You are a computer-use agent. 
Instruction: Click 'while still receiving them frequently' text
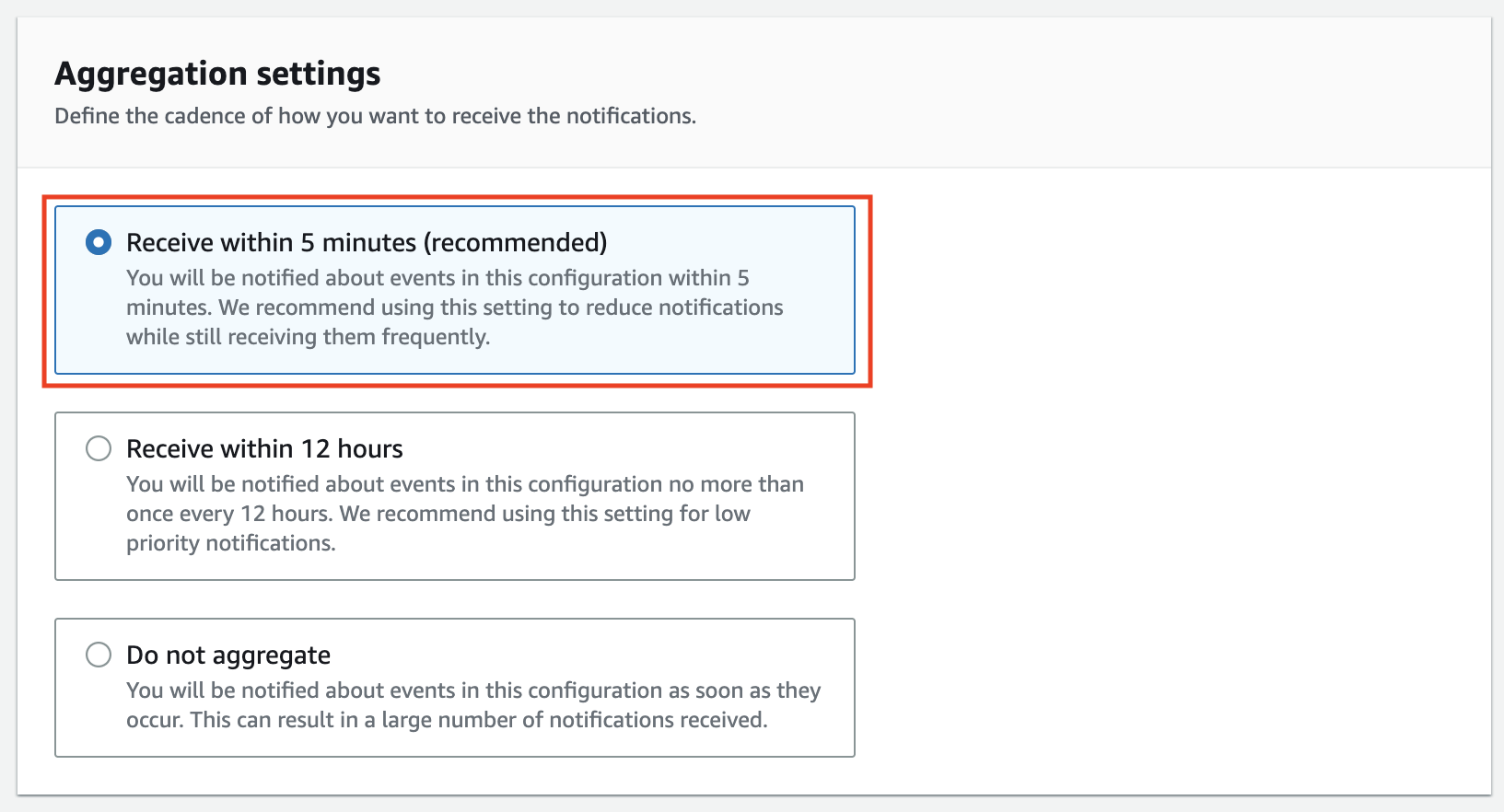tap(308, 337)
